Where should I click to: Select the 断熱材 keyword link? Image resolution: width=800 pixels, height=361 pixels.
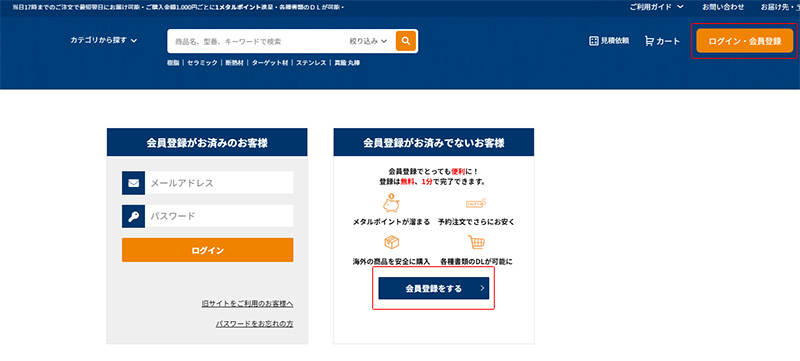click(x=235, y=63)
